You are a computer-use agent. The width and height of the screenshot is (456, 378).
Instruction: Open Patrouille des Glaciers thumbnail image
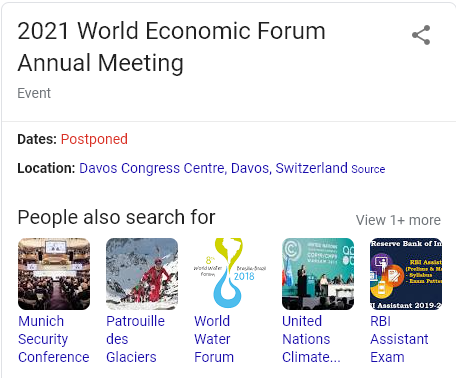142,274
